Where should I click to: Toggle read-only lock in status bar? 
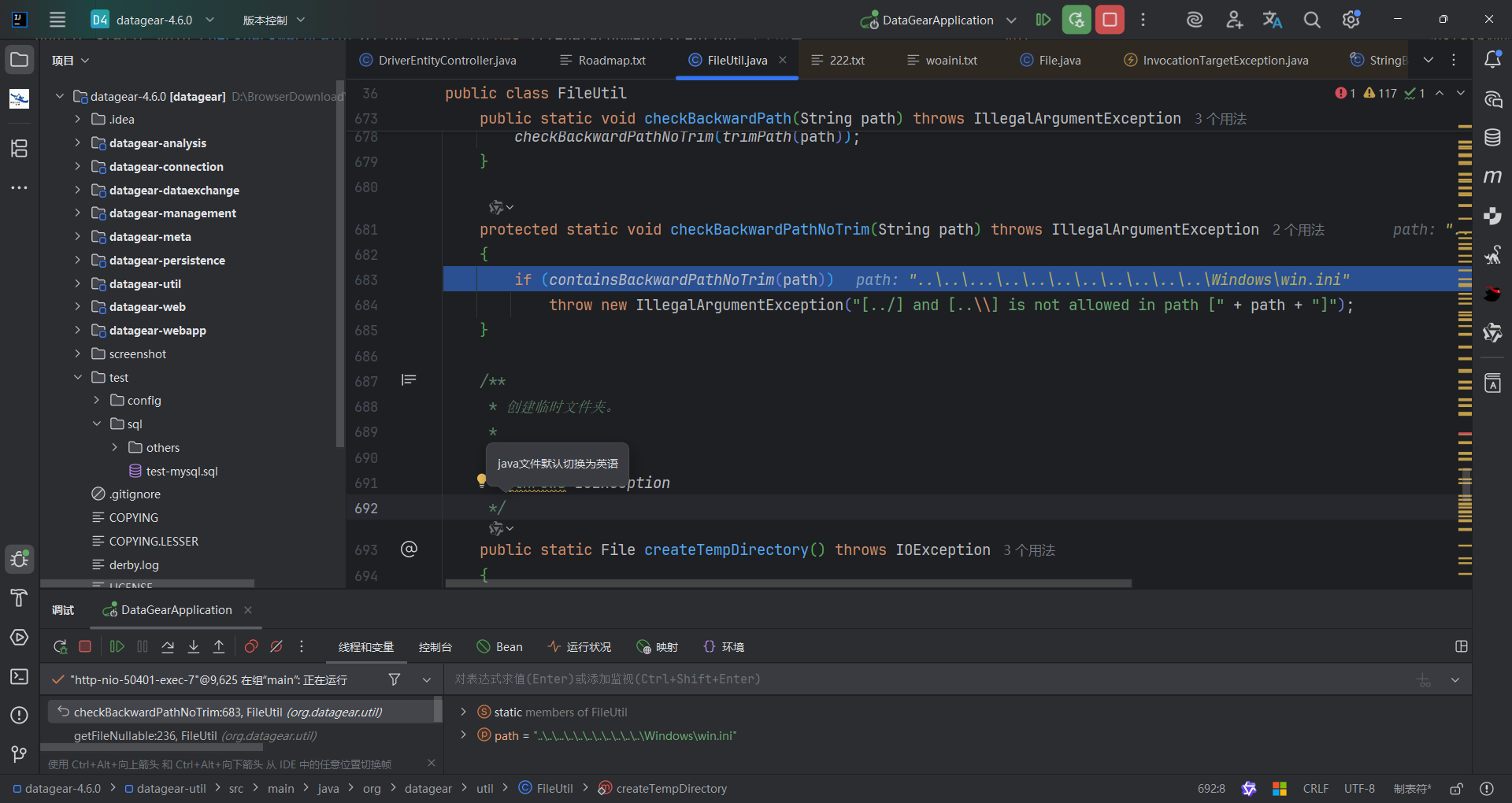1457,789
